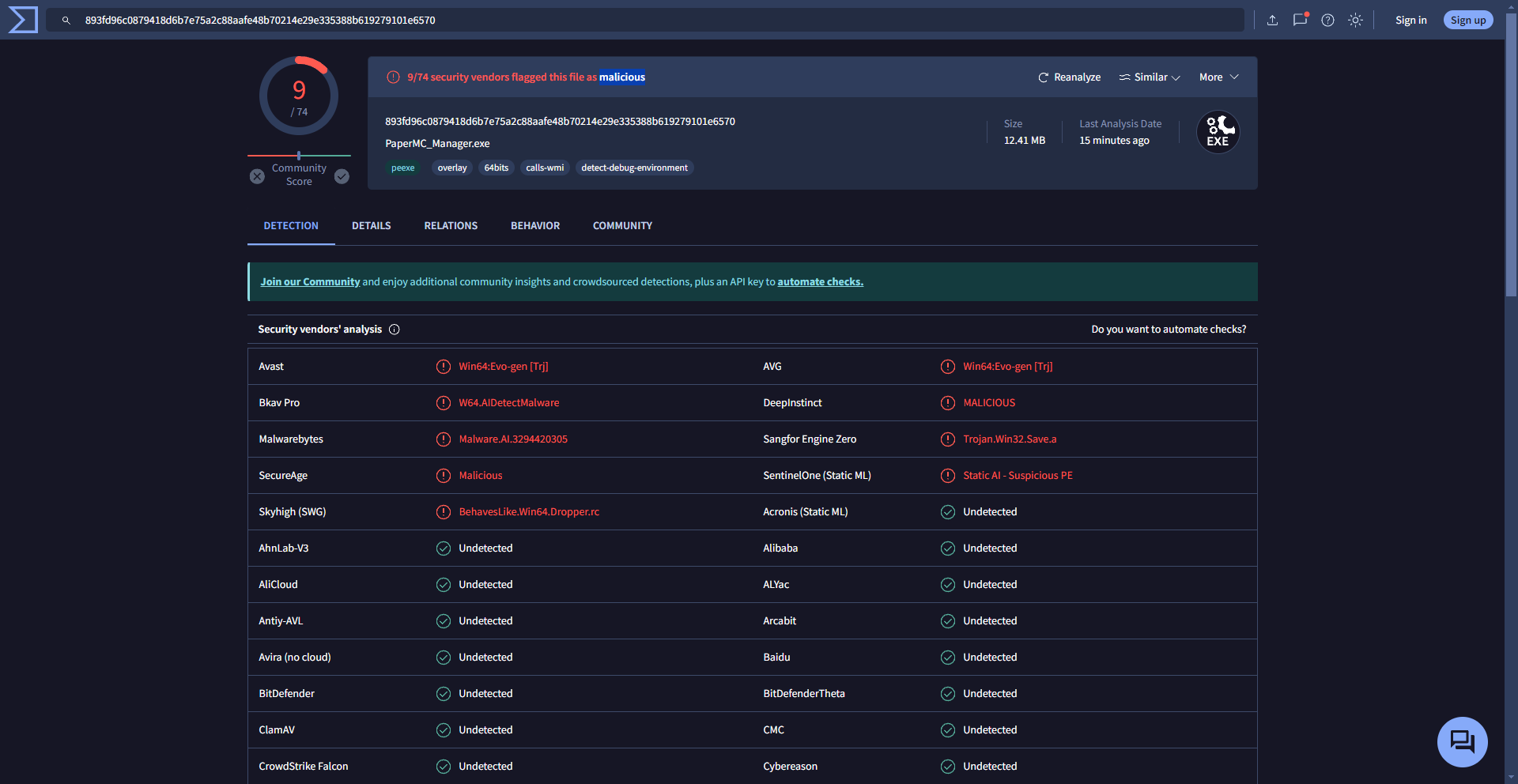Click the BehavesLike.Win64.Dropper.rc result text
This screenshot has width=1518, height=784.
tap(529, 512)
